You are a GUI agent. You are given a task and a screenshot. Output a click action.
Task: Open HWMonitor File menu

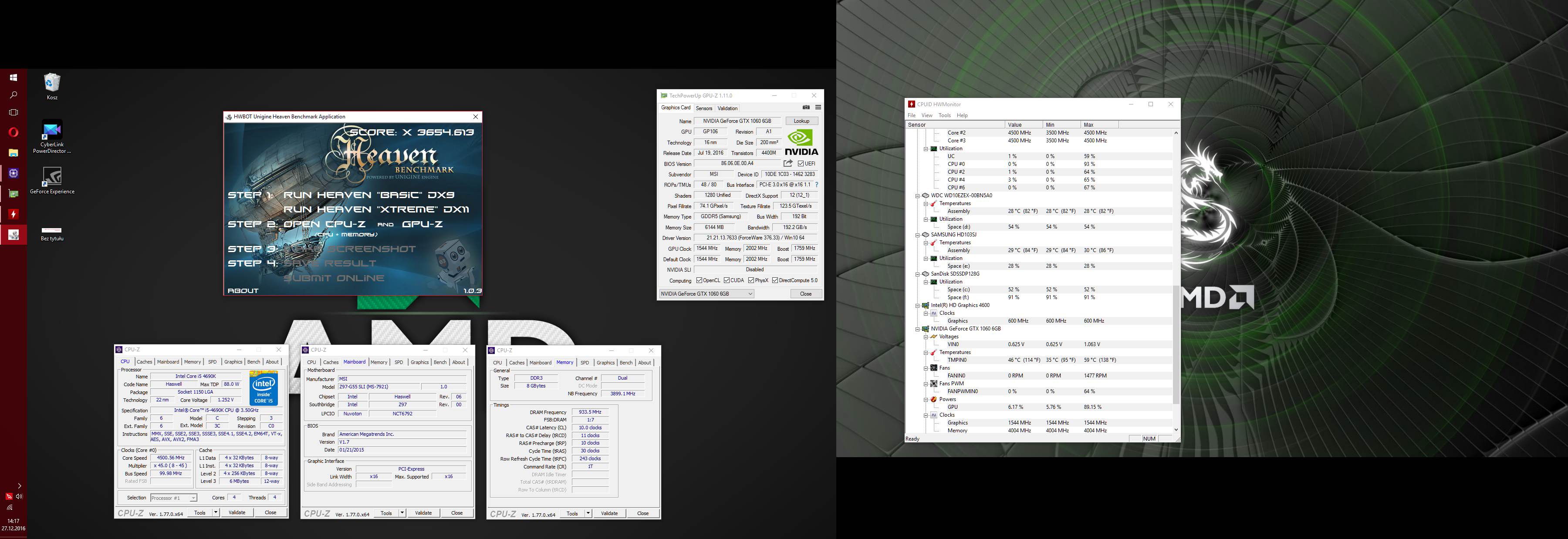point(911,115)
